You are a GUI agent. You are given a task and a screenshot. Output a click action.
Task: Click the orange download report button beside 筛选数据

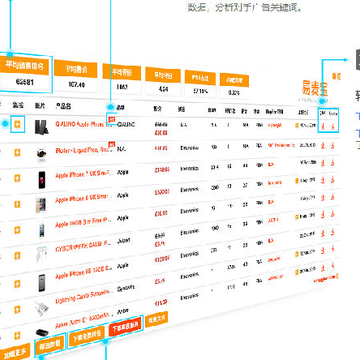[87, 336]
